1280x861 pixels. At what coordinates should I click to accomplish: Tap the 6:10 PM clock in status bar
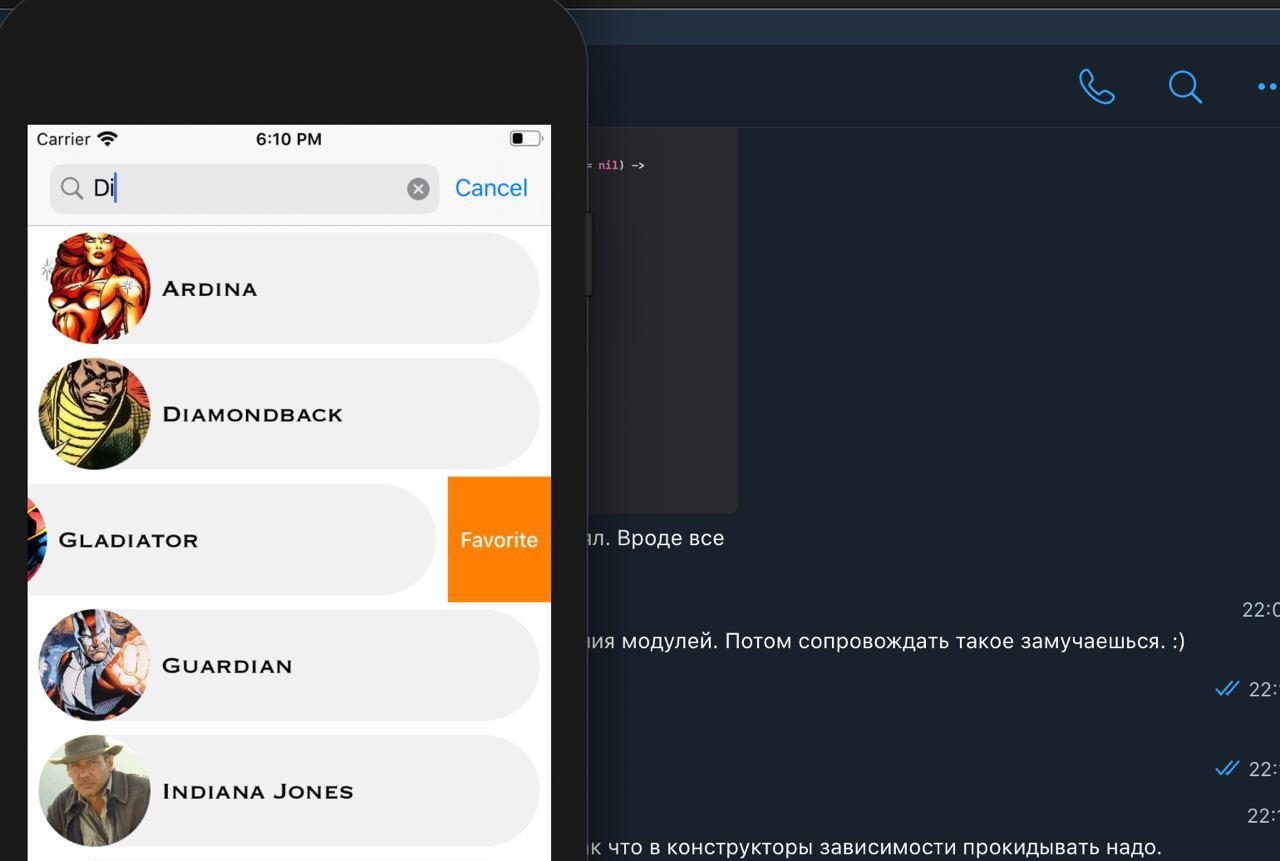pos(289,139)
